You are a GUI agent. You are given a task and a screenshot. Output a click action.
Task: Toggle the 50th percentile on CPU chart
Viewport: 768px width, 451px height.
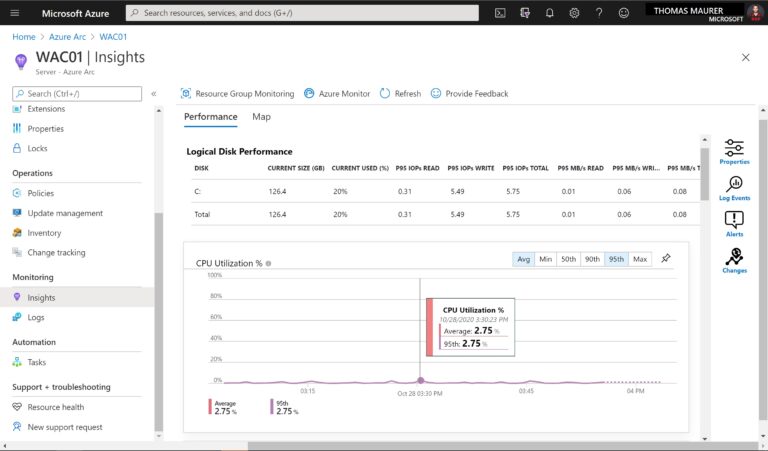tap(569, 259)
